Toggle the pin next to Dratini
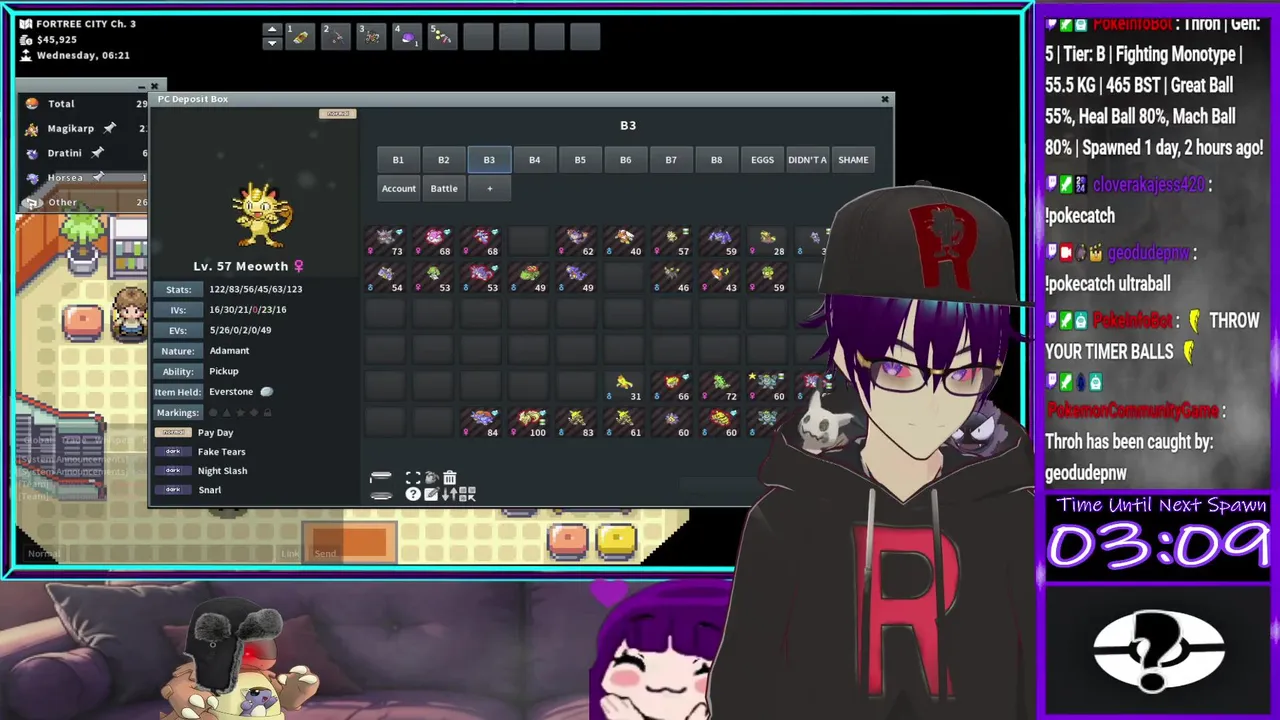Image resolution: width=1280 pixels, height=720 pixels. pyautogui.click(x=97, y=153)
